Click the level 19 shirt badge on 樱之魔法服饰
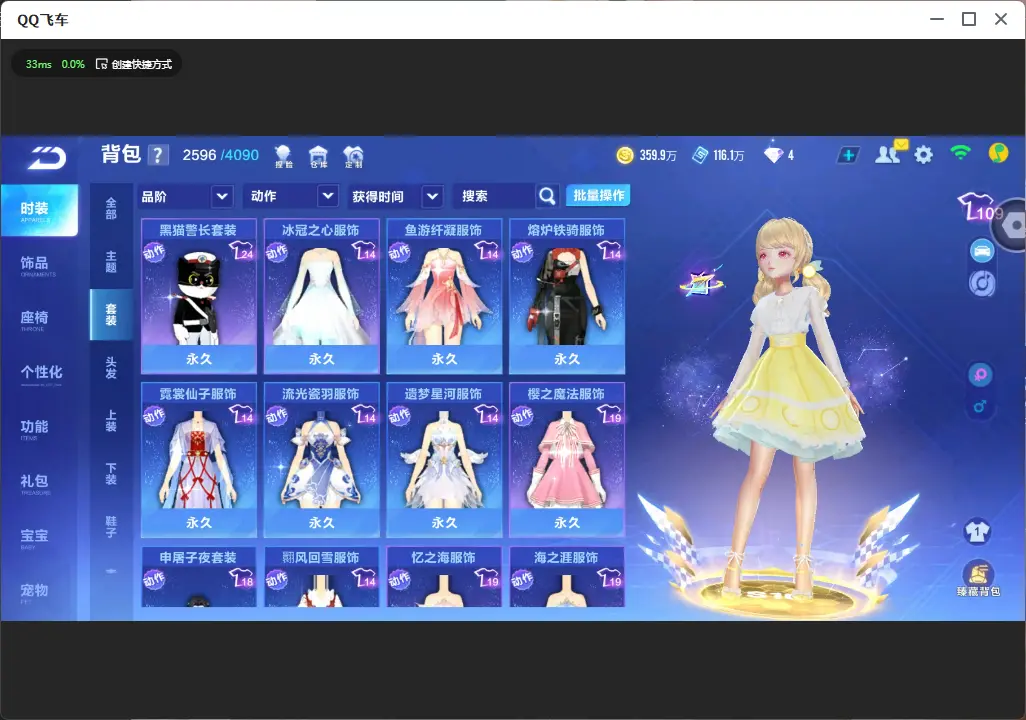 pos(609,414)
